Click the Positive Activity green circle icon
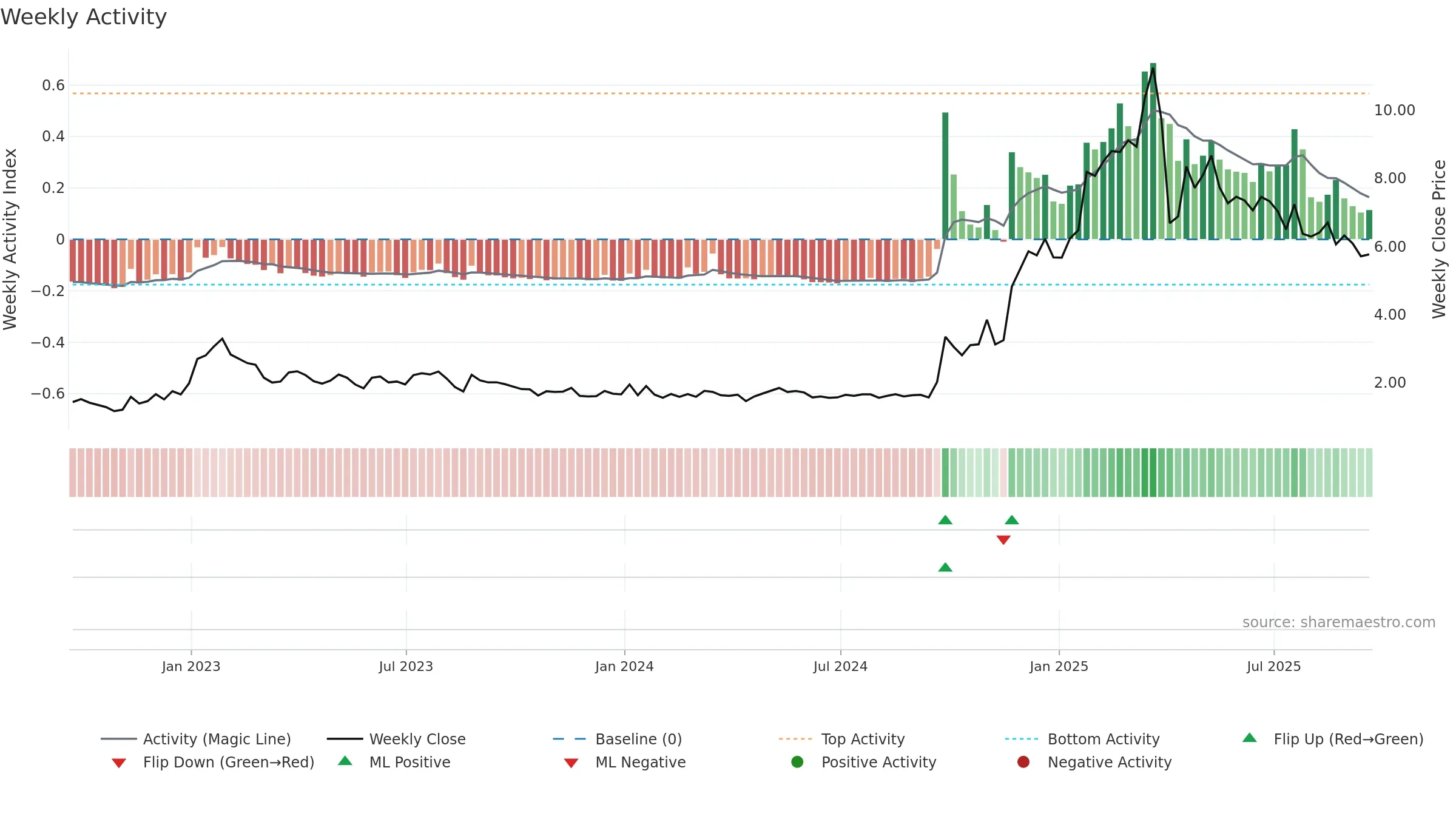The height and width of the screenshot is (819, 1456). click(797, 761)
